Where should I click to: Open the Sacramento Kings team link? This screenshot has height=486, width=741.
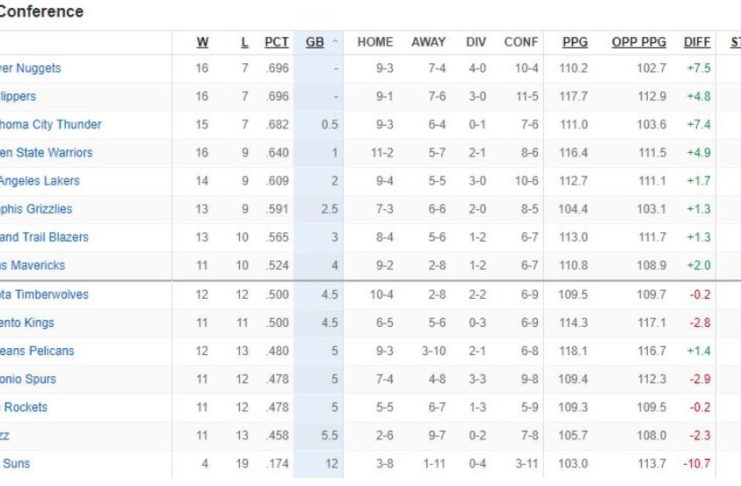pyautogui.click(x=28, y=323)
